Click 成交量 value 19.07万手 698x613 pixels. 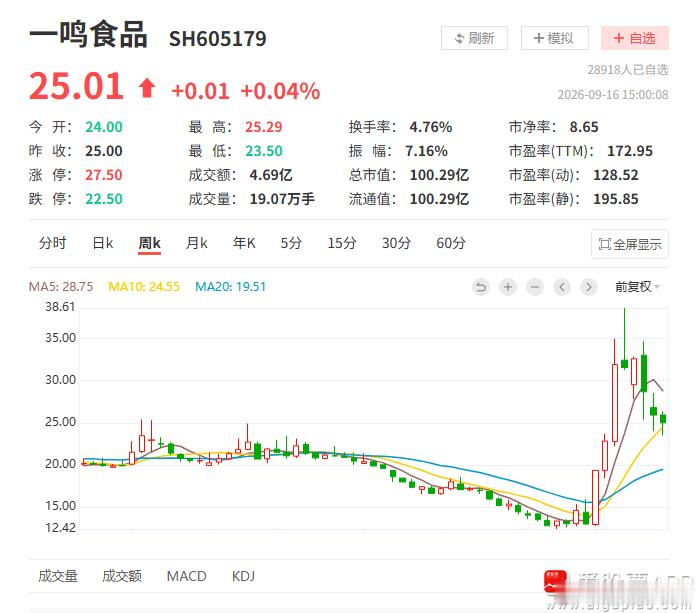(x=282, y=199)
